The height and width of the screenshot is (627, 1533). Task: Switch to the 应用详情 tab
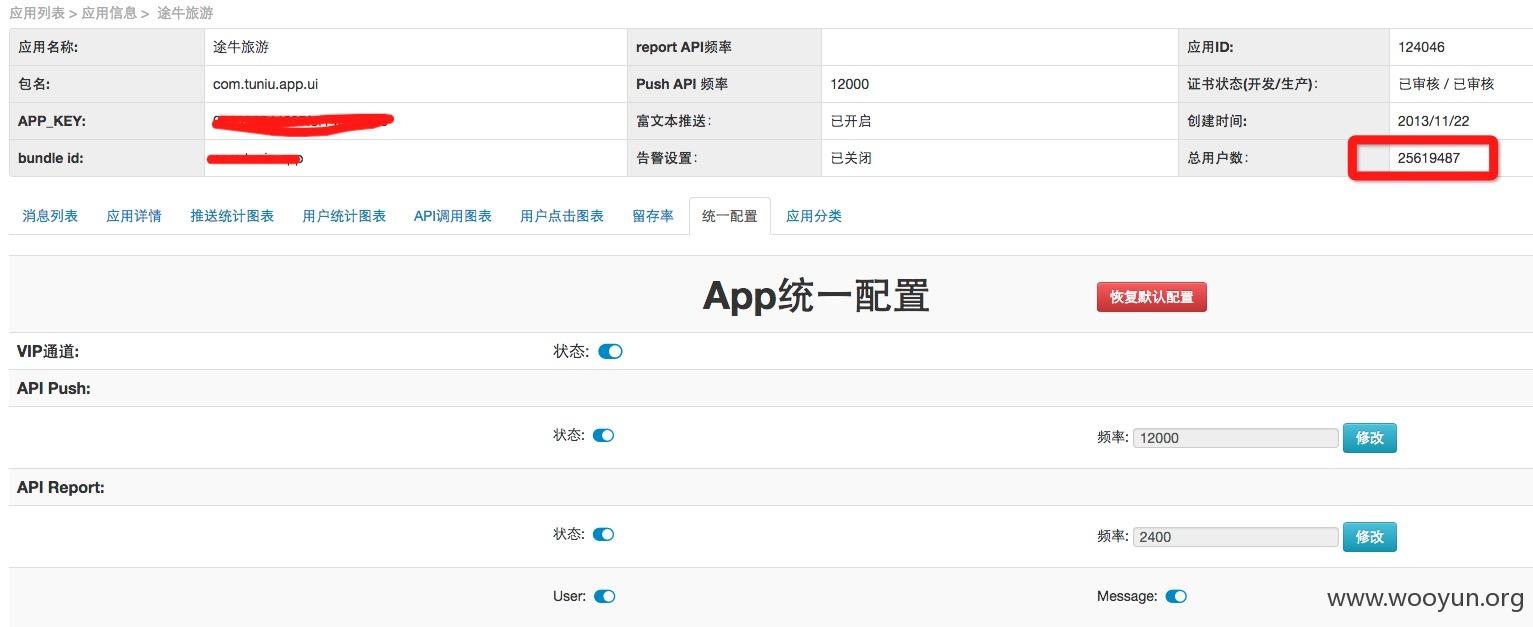click(134, 216)
